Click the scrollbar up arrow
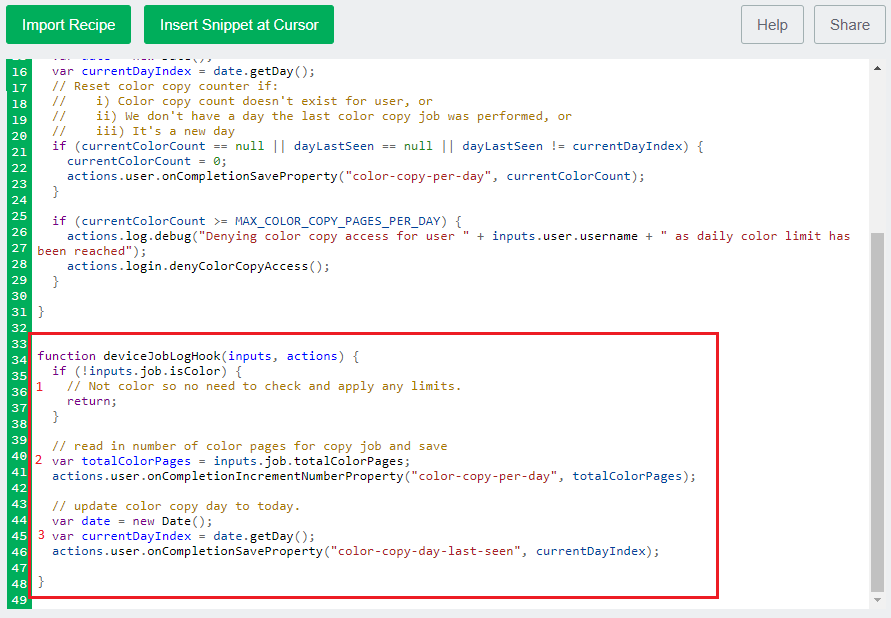Viewport: 891px width, 618px height. 877,68
